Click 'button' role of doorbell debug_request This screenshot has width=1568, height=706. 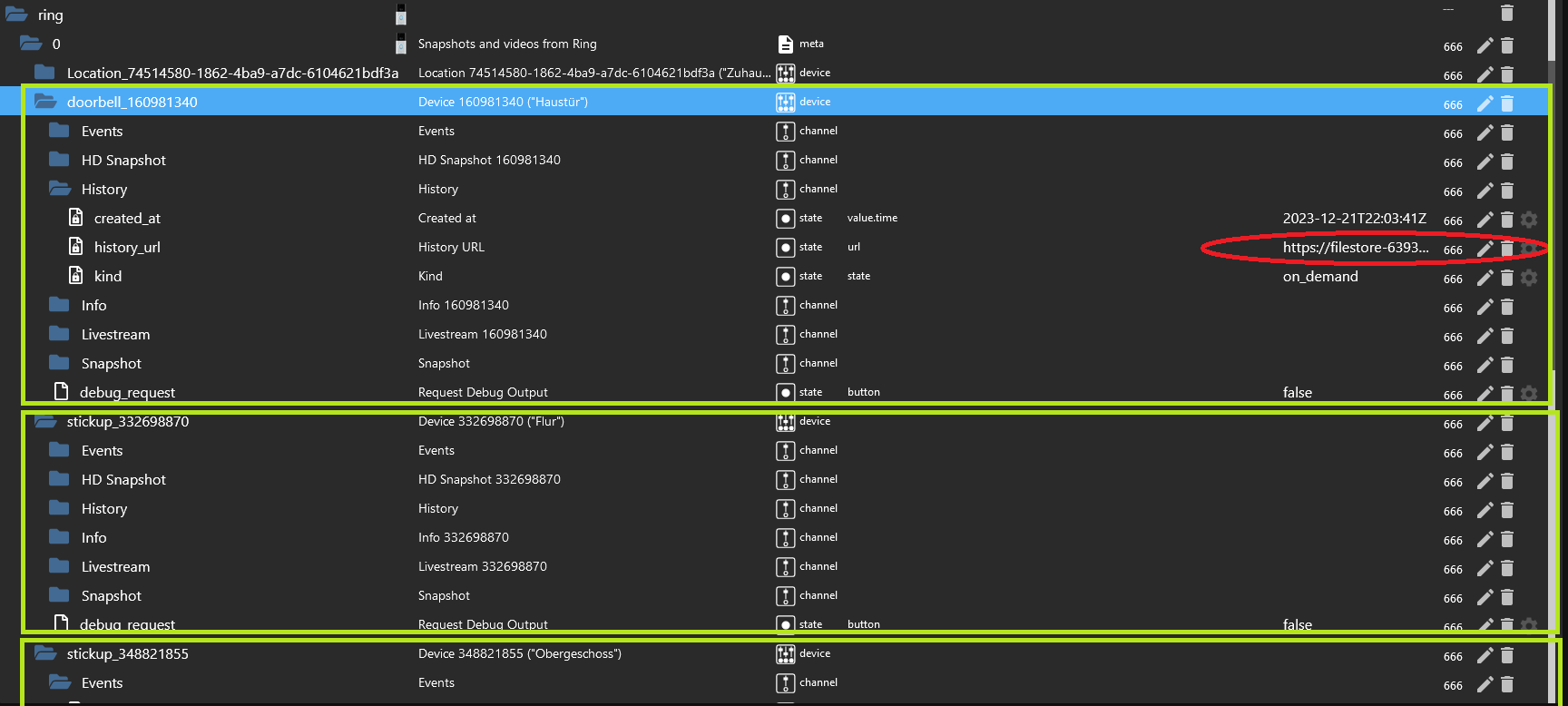coord(864,392)
